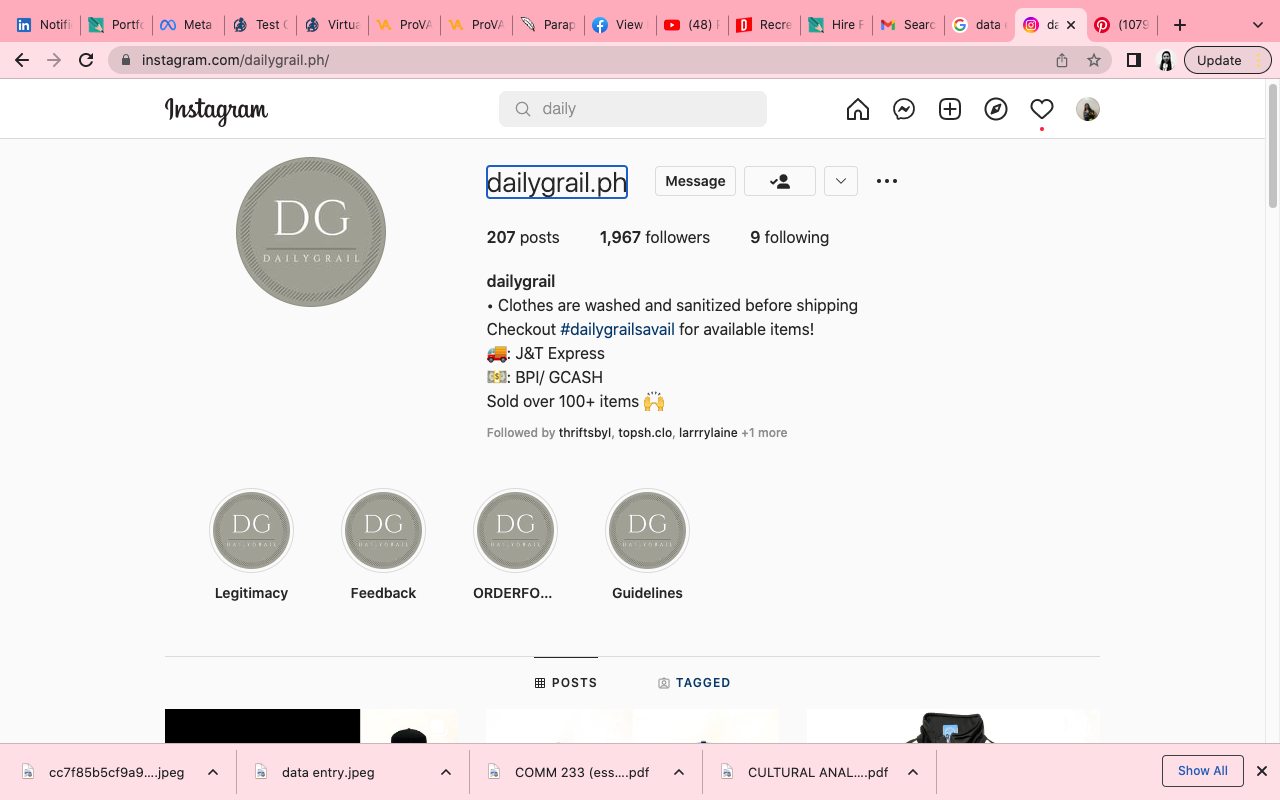This screenshot has height=800, width=1280.
Task: Open activity notifications heart icon
Action: click(1042, 109)
